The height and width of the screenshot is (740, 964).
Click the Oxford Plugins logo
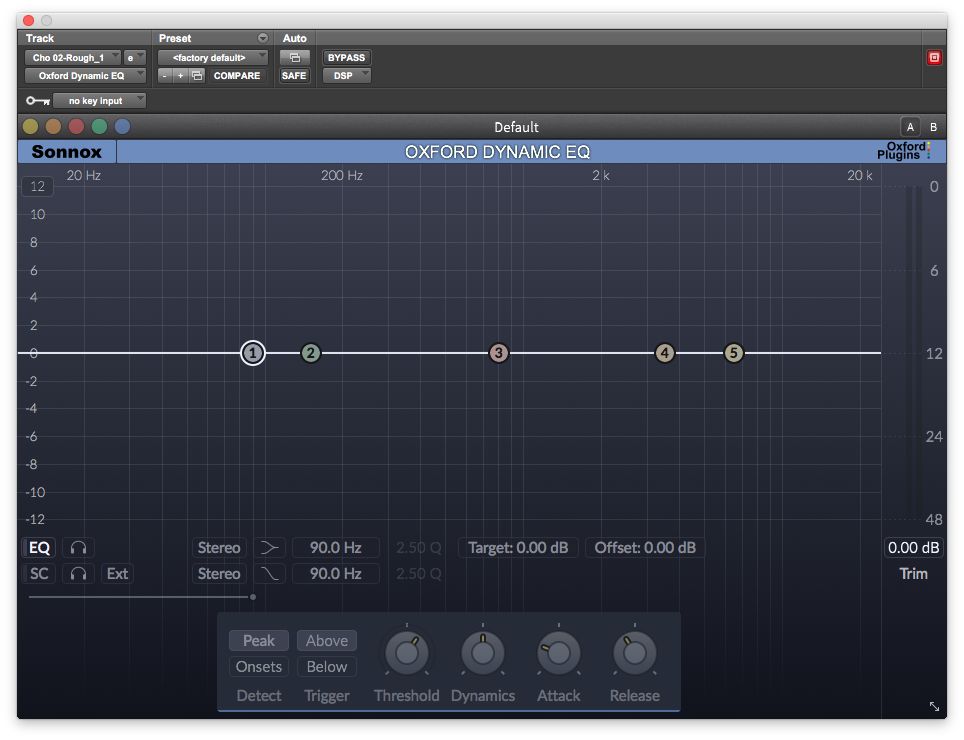904,151
